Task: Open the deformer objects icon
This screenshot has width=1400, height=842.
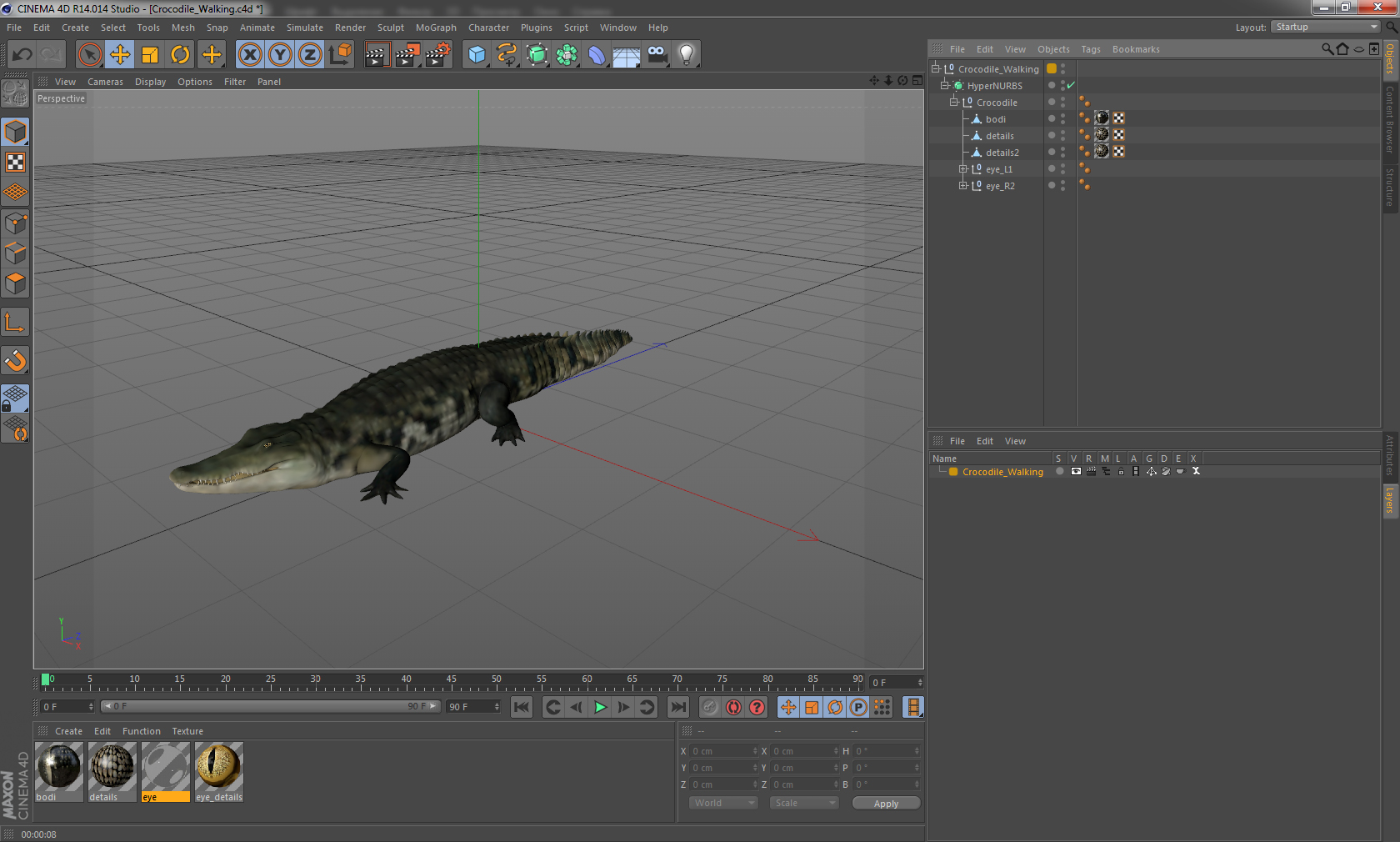Action: coord(597,55)
